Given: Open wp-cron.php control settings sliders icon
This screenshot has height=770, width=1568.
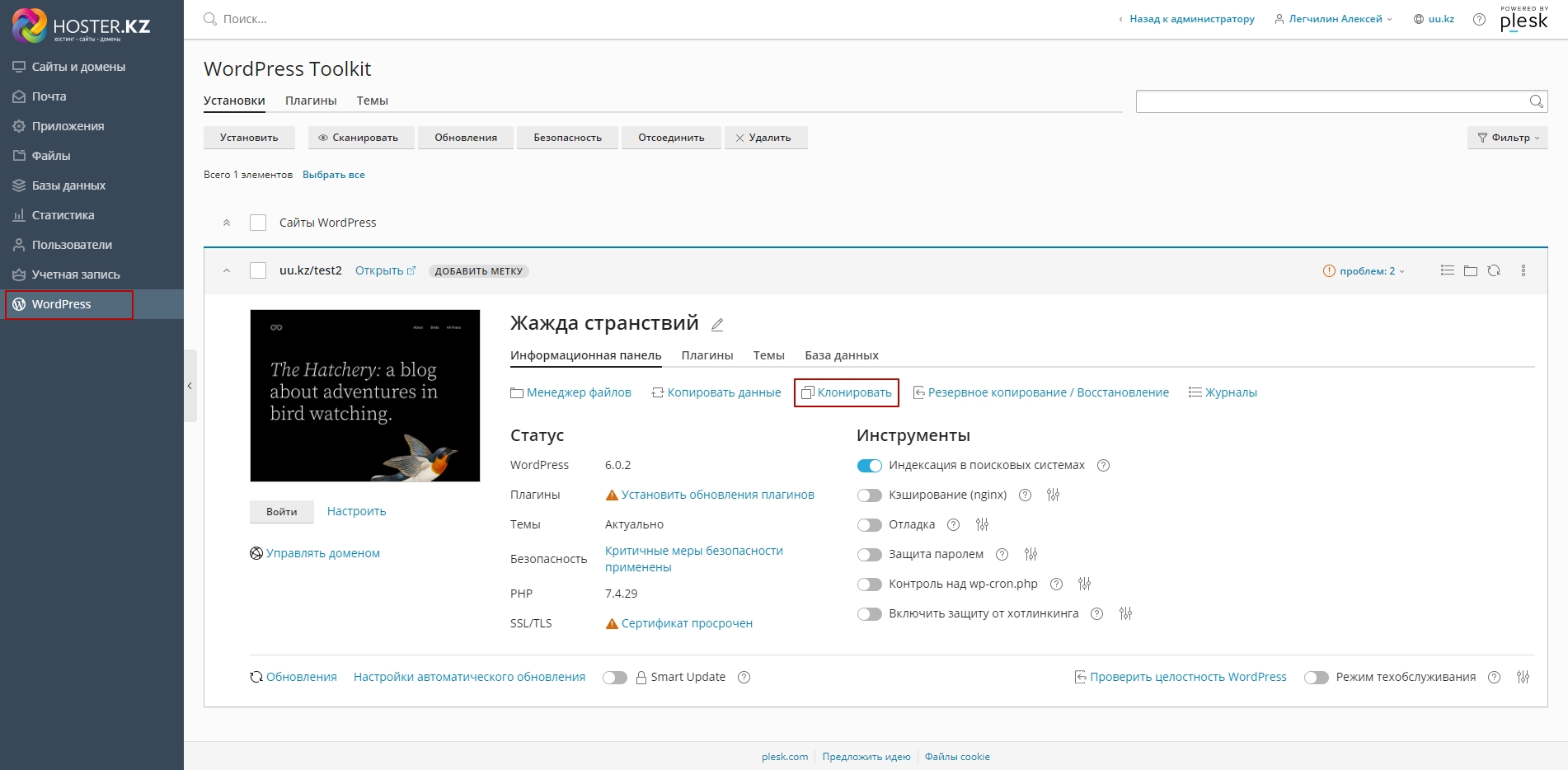Looking at the screenshot, I should [x=1084, y=585].
